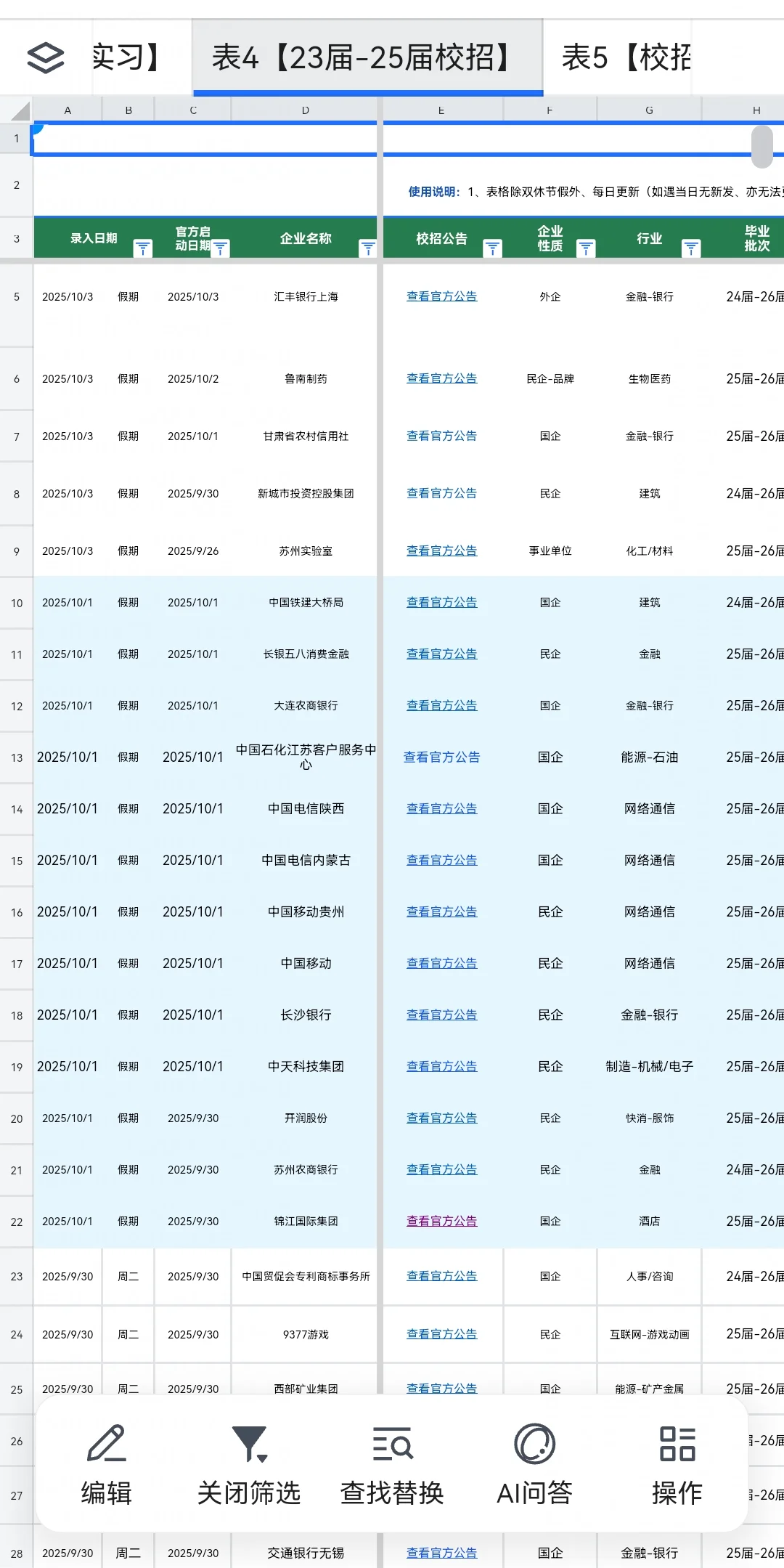Viewport: 784px width, 1568px height.
Task: Open filter dropdown for 企业性质 column
Action: (586, 248)
